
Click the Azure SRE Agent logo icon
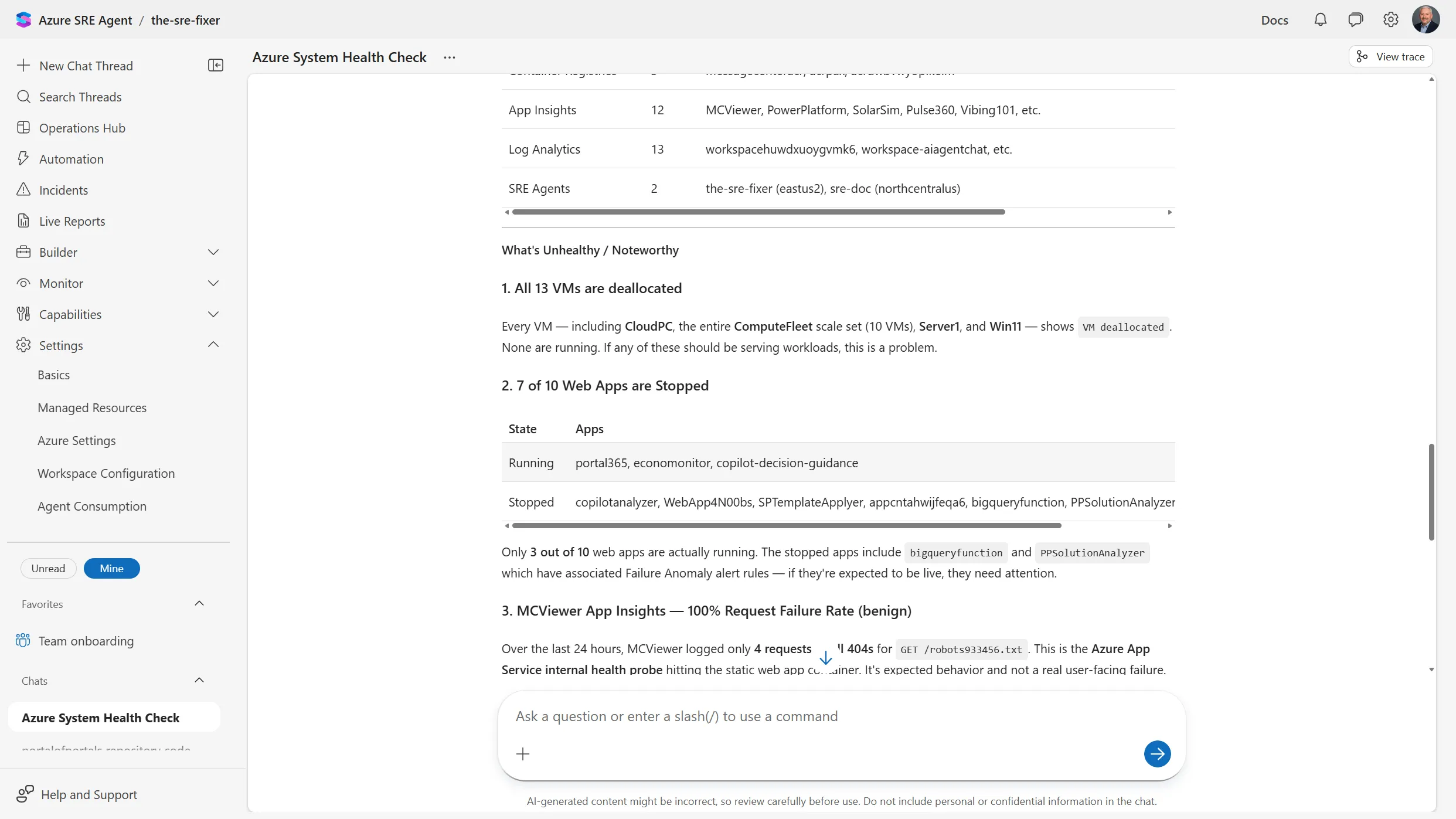pyautogui.click(x=23, y=20)
